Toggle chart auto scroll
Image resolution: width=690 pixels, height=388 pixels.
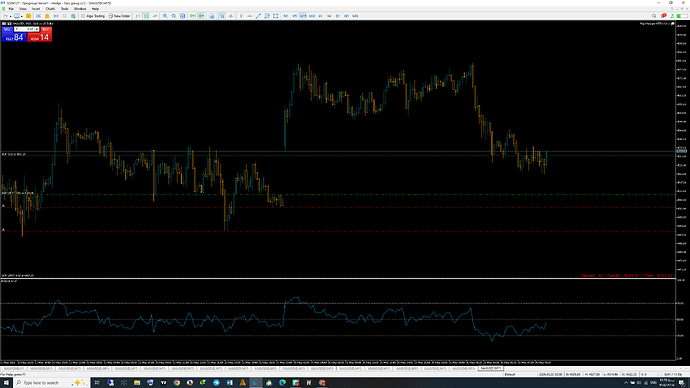click(193, 16)
